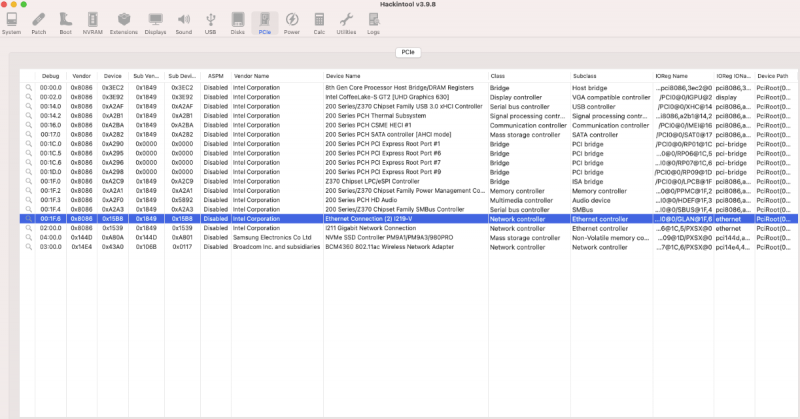This screenshot has height=419, width=800.
Task: Select the PCH CSME HECI #1 row
Action: tap(409, 125)
